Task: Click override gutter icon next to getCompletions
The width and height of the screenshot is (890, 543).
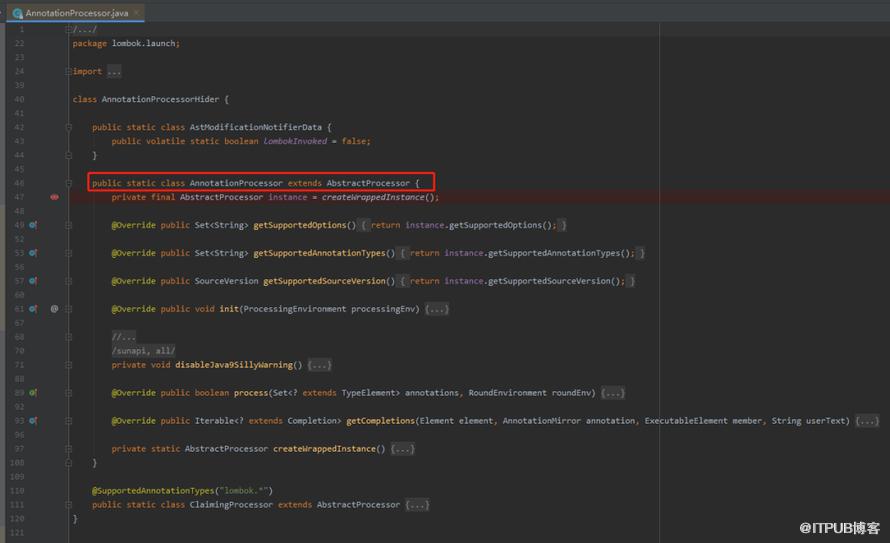Action: pos(33,421)
